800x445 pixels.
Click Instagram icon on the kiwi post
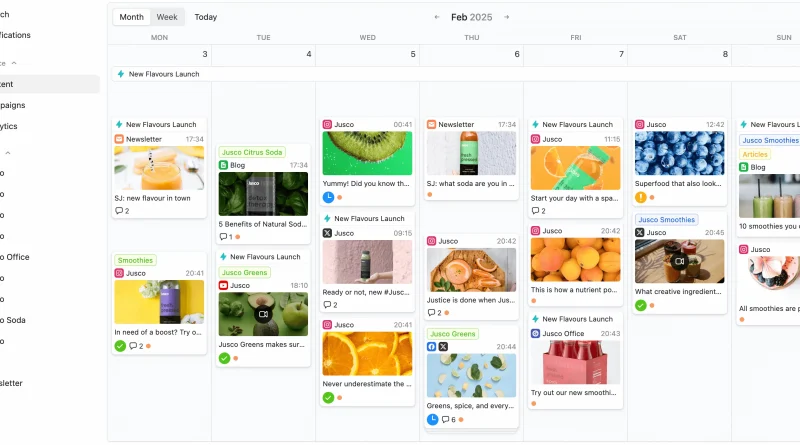[327, 125]
